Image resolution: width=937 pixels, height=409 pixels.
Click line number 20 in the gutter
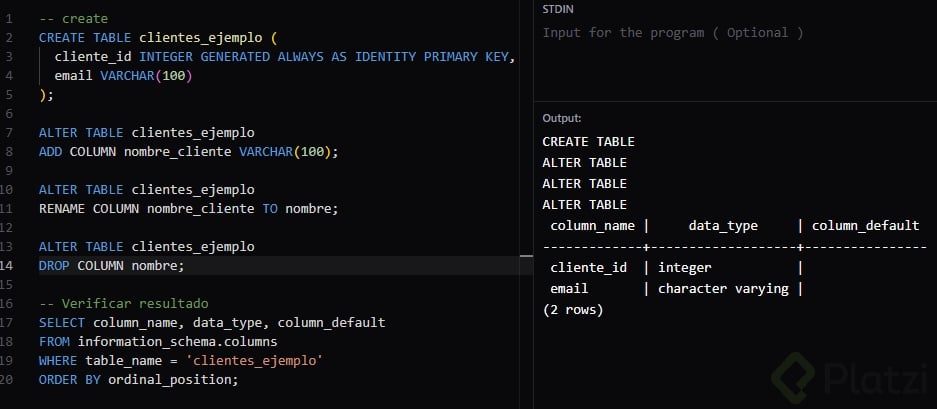click(7, 380)
